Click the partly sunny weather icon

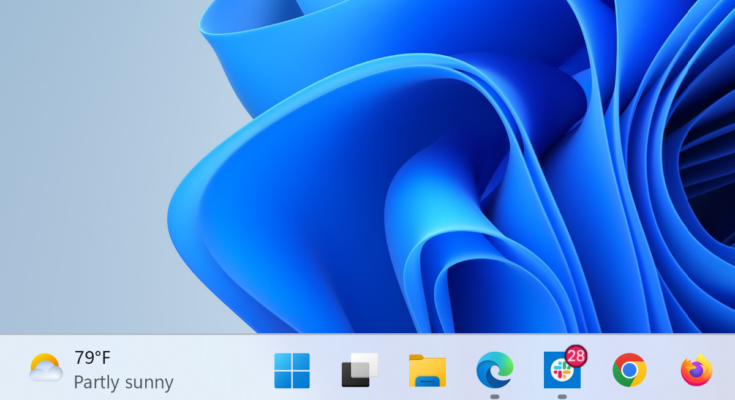pos(46,369)
